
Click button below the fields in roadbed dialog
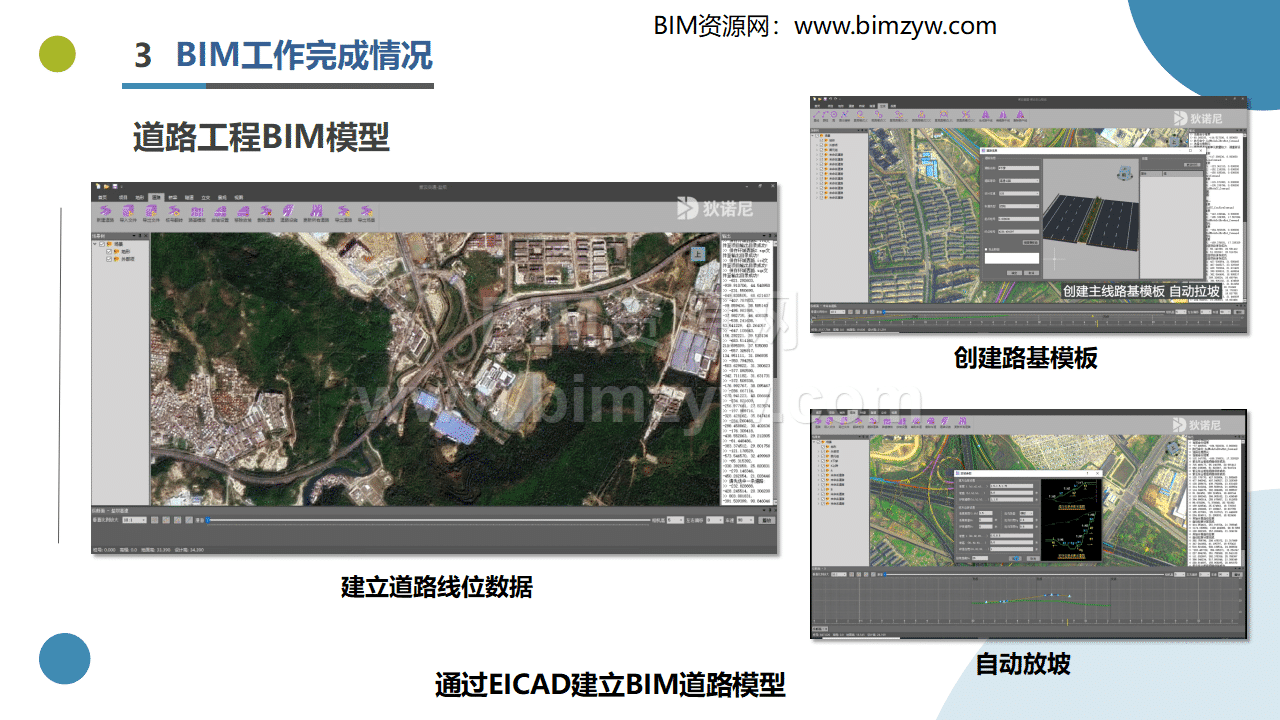(x=1031, y=242)
